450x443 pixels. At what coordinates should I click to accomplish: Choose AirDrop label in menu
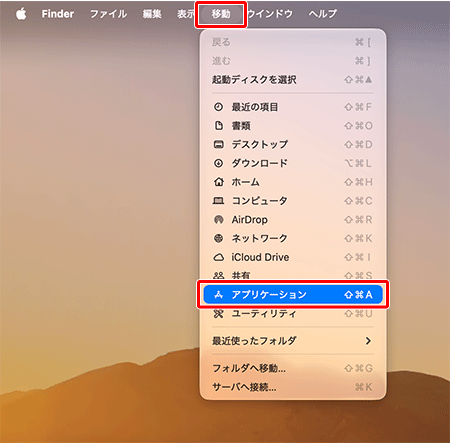pos(250,220)
